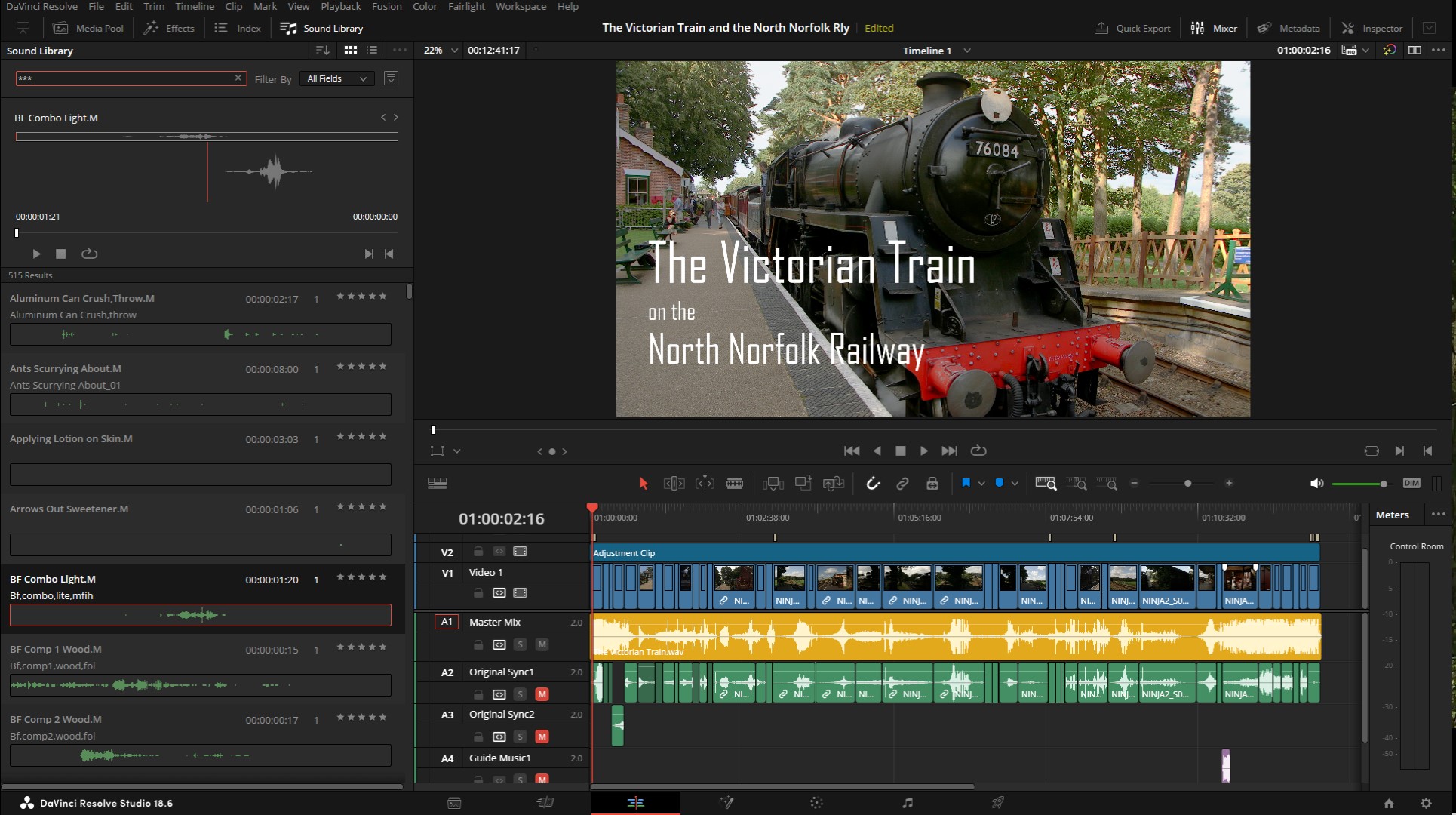Add a blue flag to clip

[x=966, y=483]
